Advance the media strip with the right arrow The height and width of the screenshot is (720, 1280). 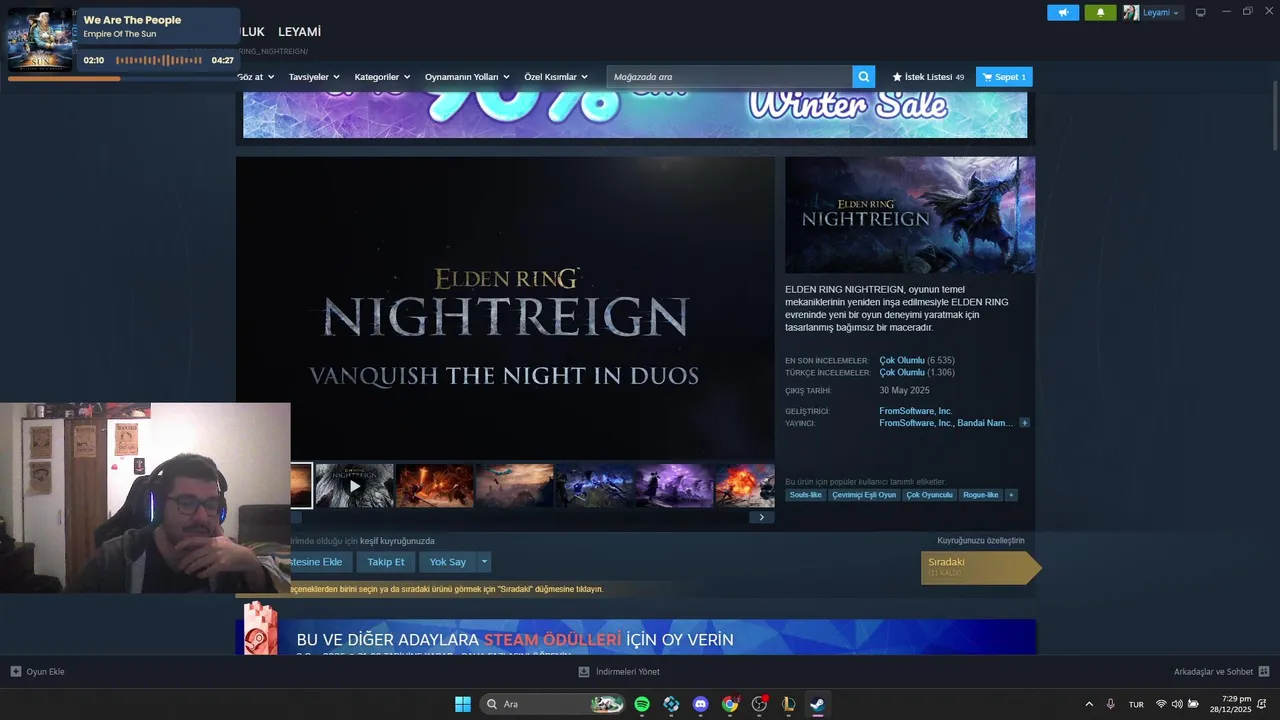[x=761, y=517]
